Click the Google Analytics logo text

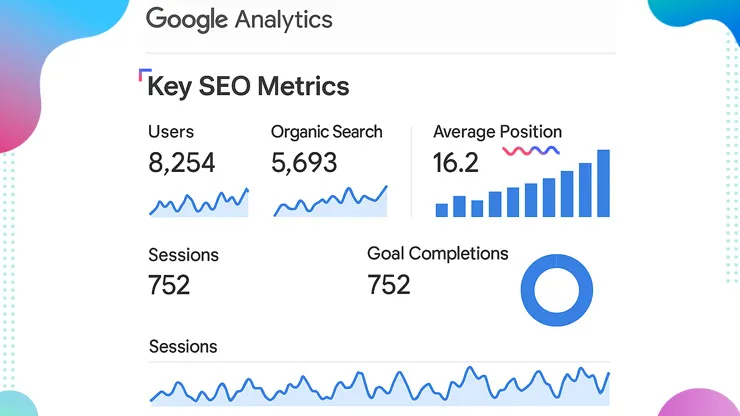(x=239, y=19)
